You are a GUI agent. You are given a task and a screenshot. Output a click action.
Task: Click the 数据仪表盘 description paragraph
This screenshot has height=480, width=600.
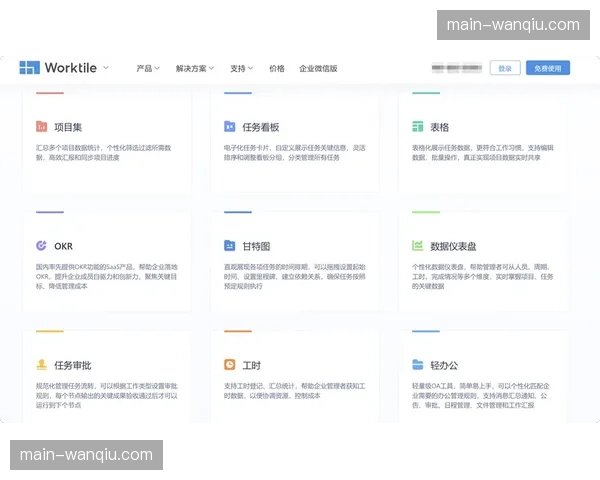(x=483, y=276)
